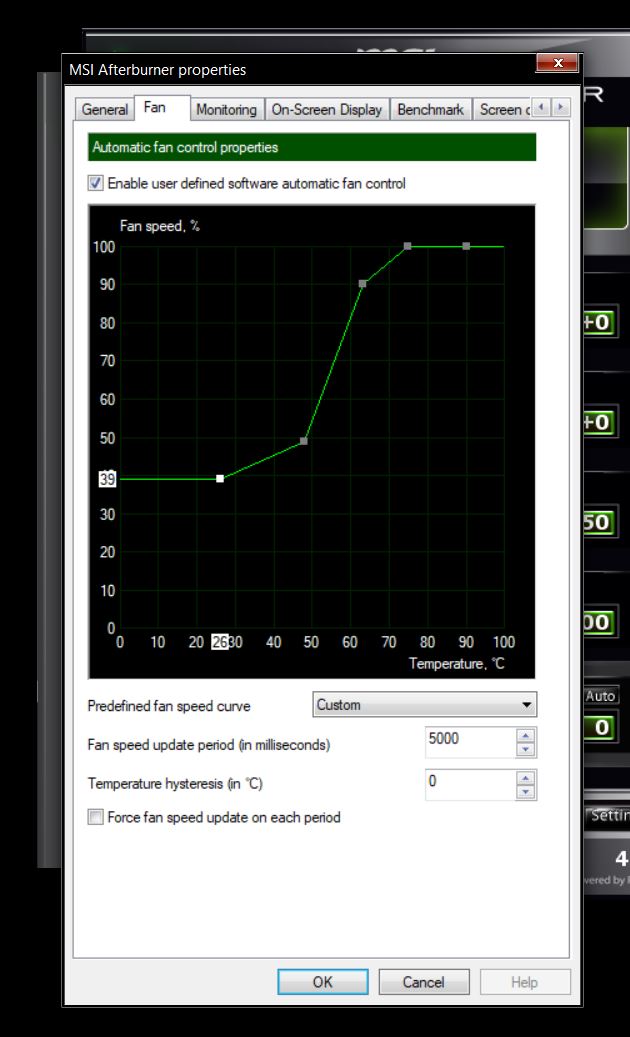Image resolution: width=630 pixels, height=1037 pixels.
Task: Click the Fan speed update period field
Action: pyautogui.click(x=470, y=742)
